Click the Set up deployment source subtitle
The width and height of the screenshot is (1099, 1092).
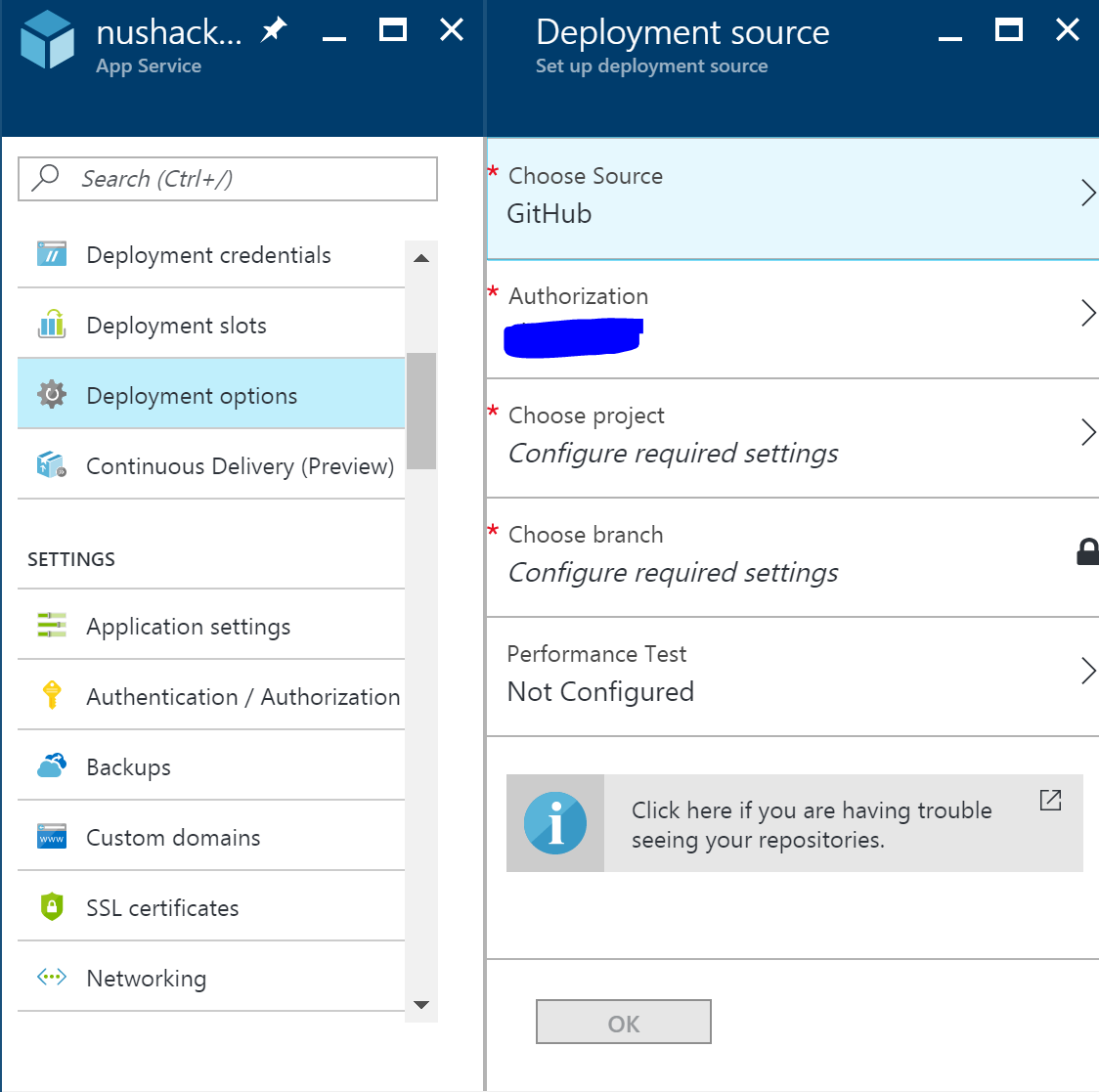[x=652, y=66]
